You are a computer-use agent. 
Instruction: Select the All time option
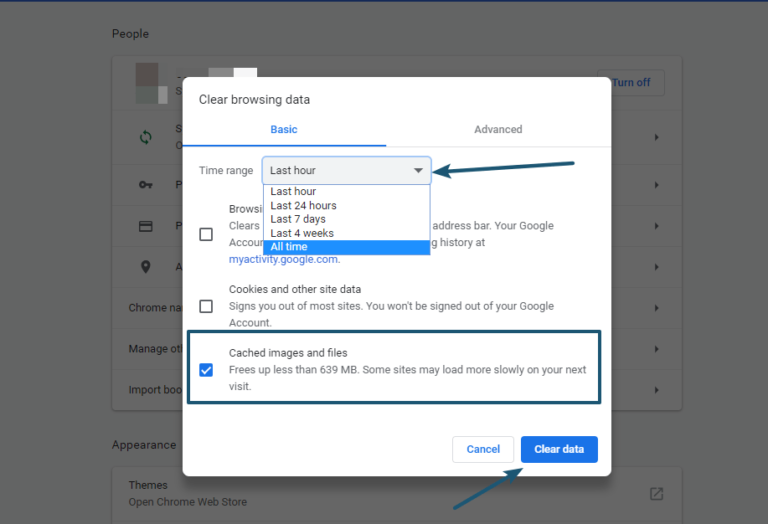(347, 247)
